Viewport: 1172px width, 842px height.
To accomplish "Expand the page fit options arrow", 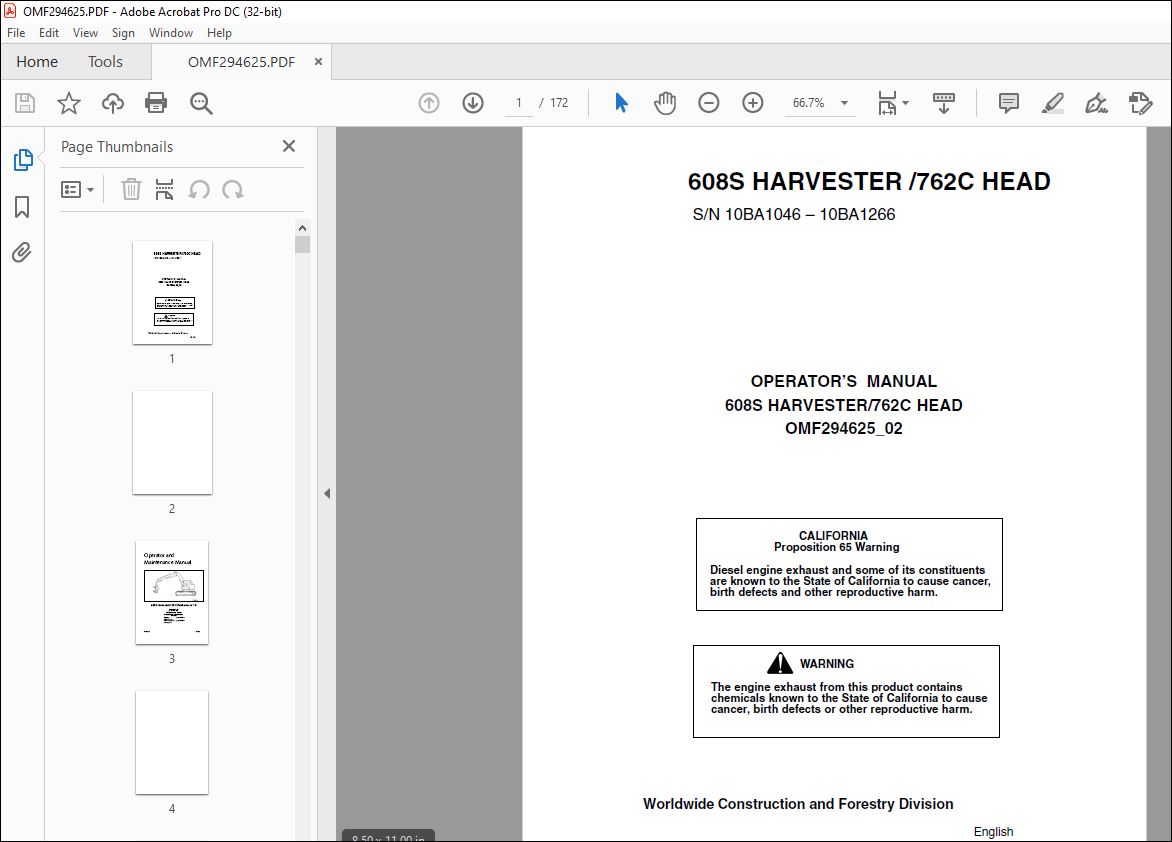I will click(905, 102).
